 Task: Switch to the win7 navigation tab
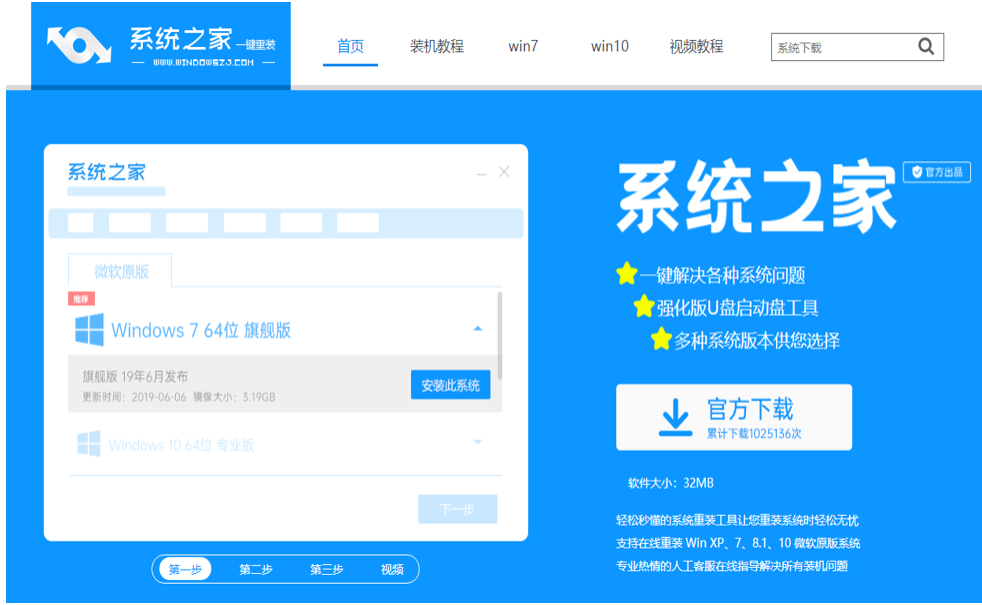(524, 46)
